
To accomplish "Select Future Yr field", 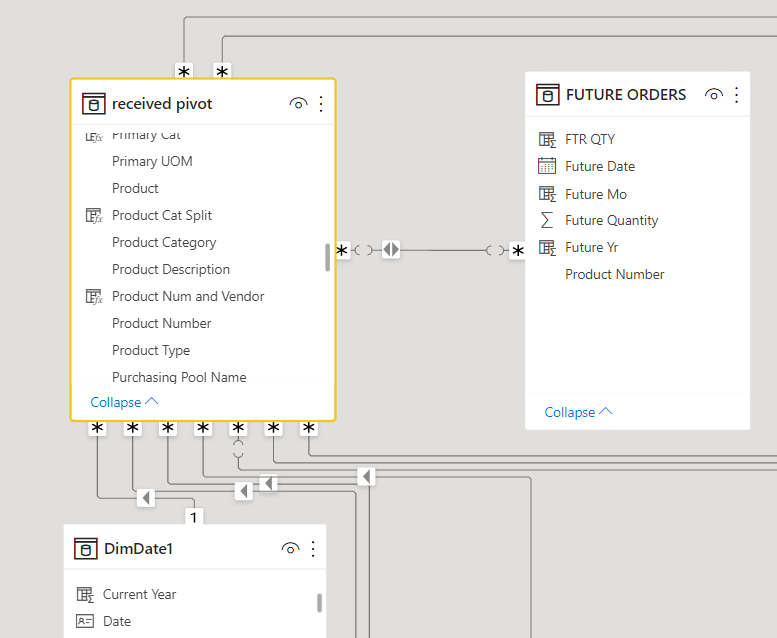I will [592, 247].
